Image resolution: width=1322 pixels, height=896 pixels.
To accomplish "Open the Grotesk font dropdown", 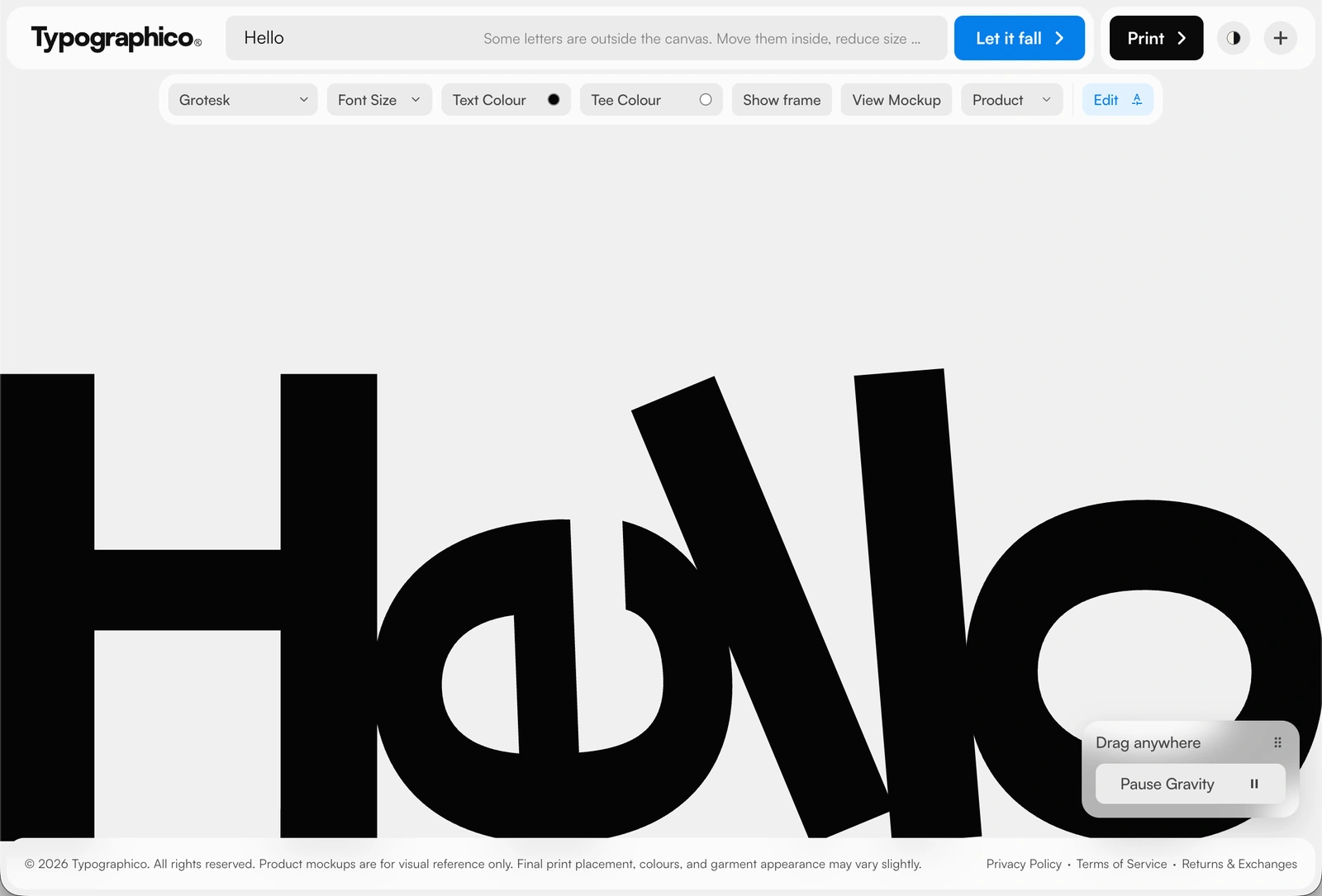I will 243,100.
